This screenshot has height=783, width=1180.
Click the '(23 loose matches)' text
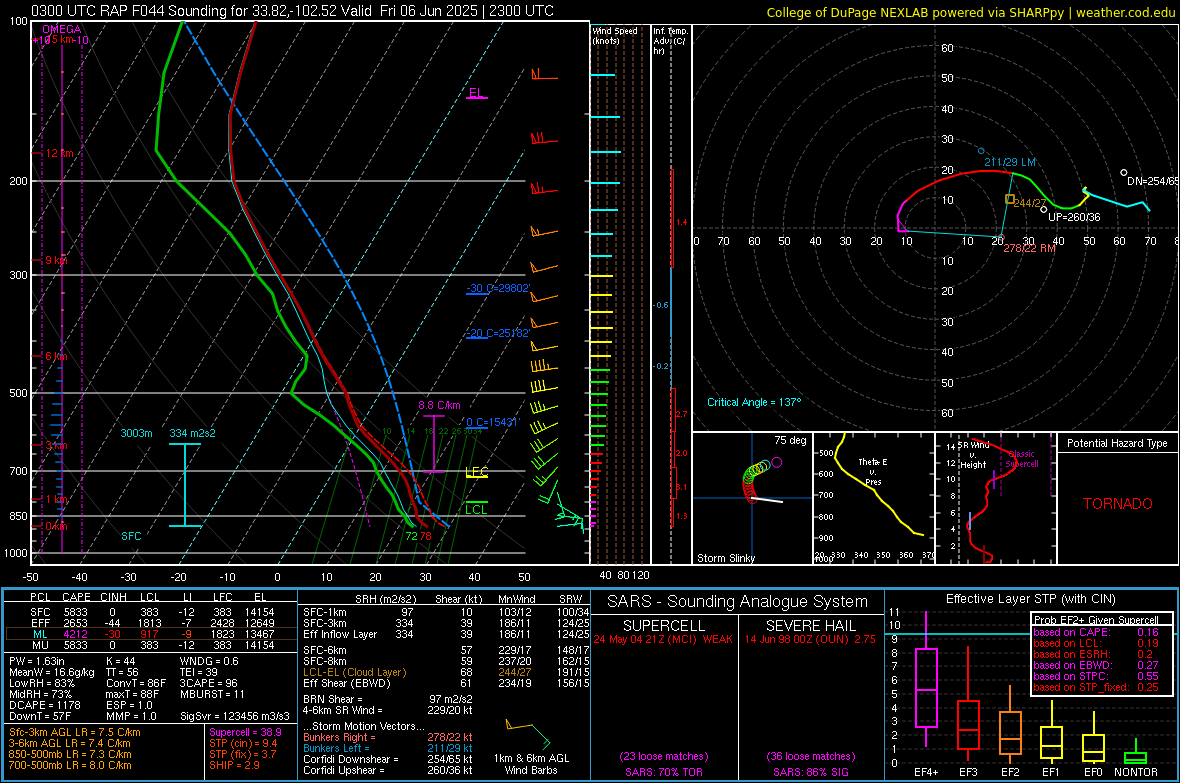pos(664,756)
